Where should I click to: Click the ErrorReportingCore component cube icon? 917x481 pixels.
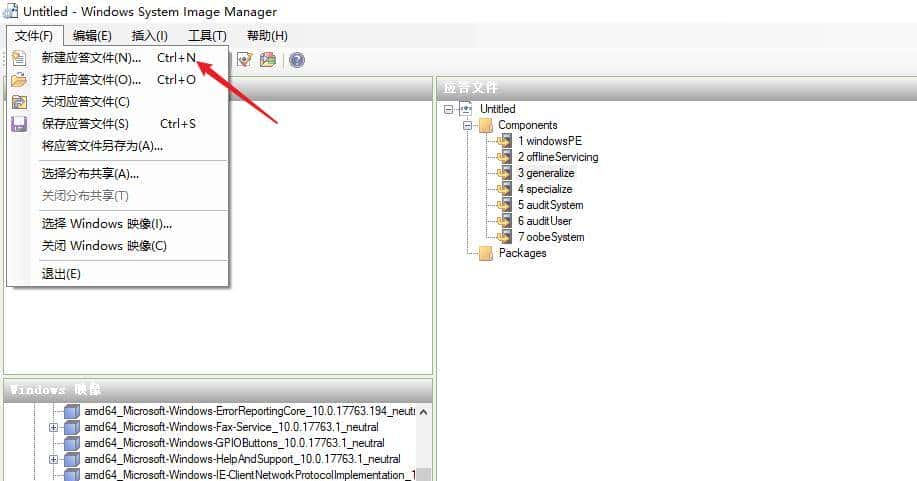coord(71,411)
